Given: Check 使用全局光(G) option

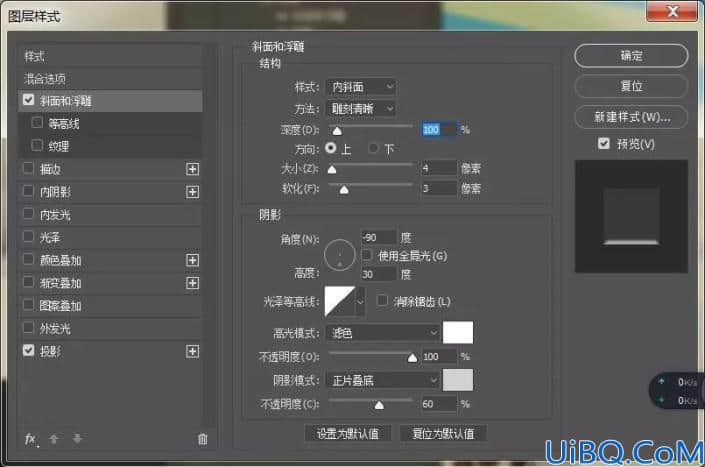Looking at the screenshot, I should (367, 255).
